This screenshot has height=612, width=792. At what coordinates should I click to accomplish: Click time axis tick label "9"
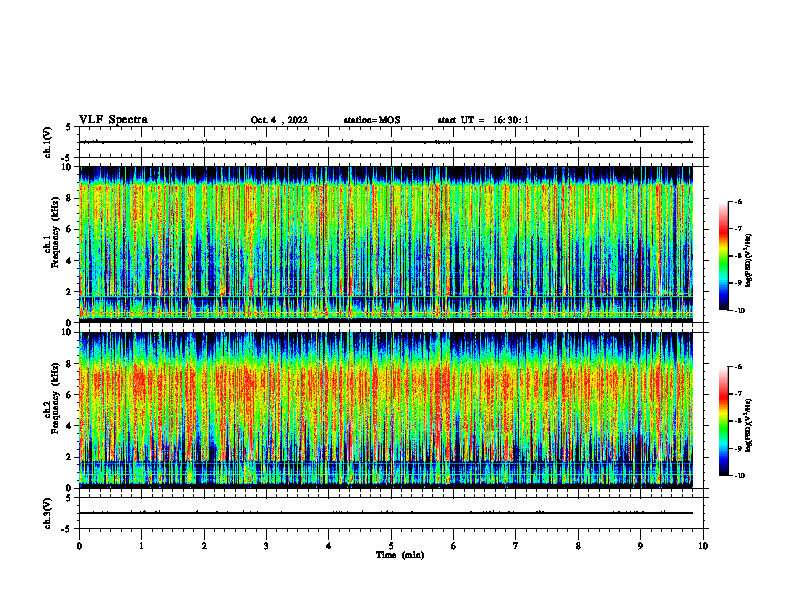[x=640, y=546]
